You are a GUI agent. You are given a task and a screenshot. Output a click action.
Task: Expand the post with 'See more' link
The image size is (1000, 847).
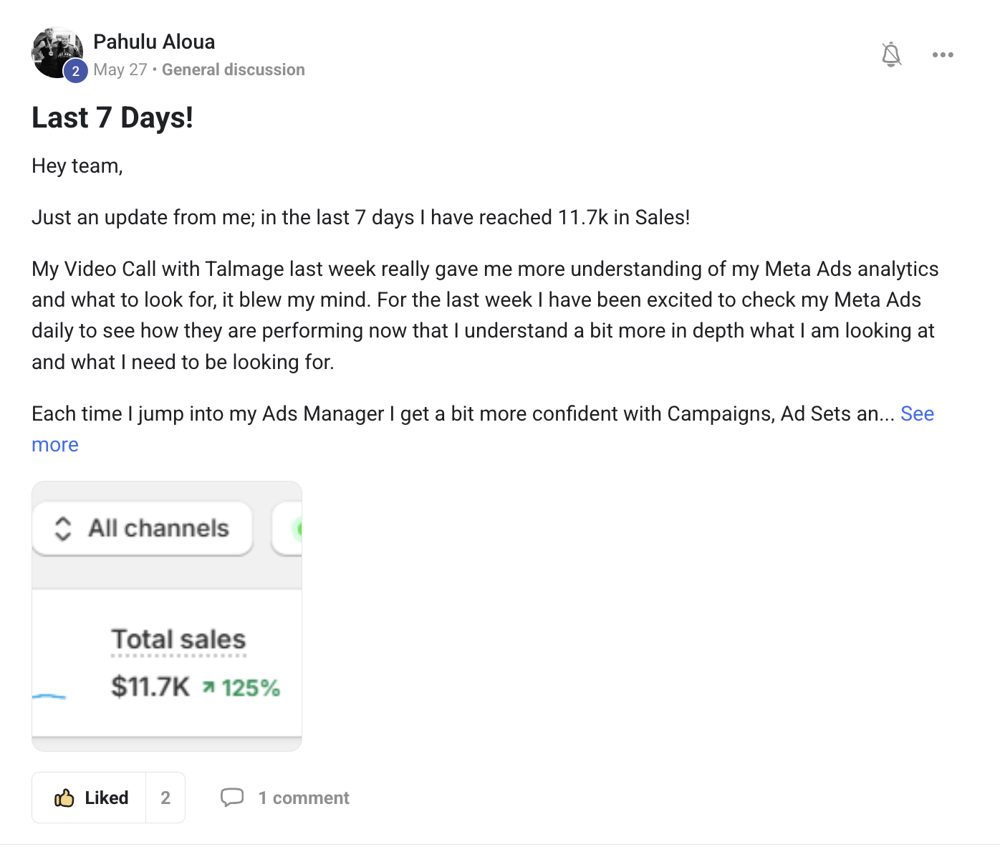point(917,414)
